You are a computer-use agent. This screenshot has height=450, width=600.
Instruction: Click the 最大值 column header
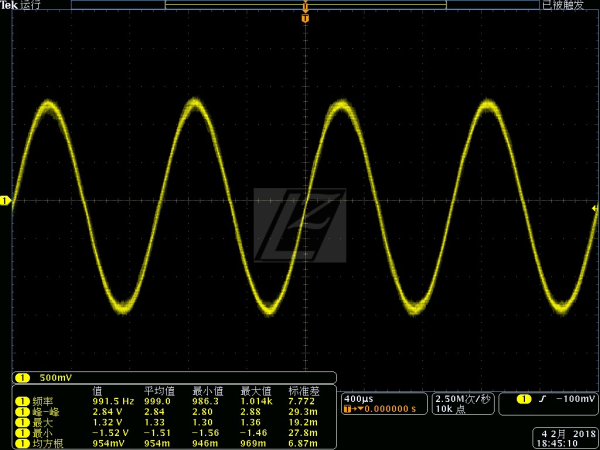256,391
